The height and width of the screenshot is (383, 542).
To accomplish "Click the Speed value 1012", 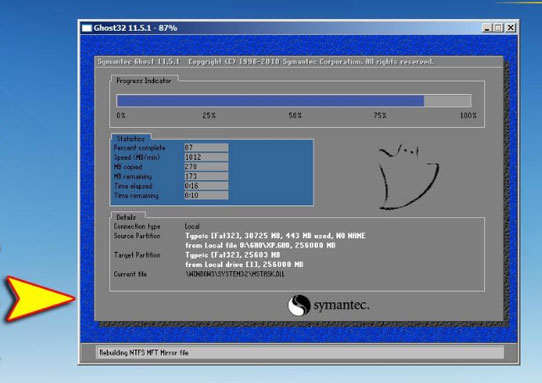I will [x=206, y=157].
